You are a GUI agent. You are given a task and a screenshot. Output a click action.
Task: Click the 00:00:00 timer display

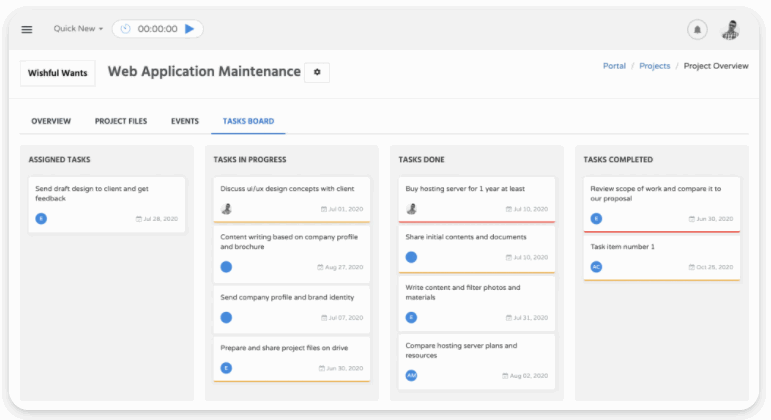157,29
